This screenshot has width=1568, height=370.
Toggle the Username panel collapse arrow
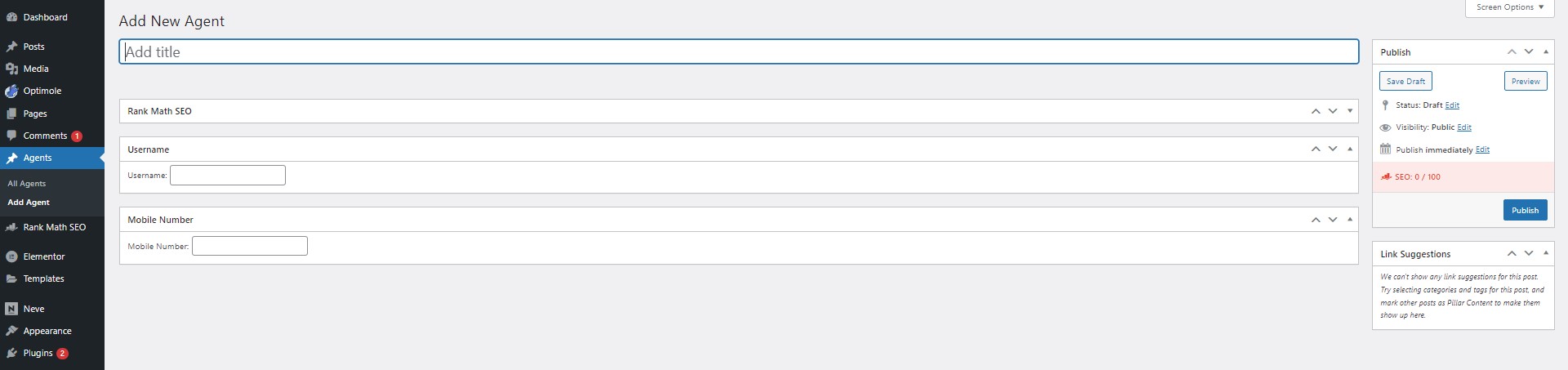coord(1350,149)
